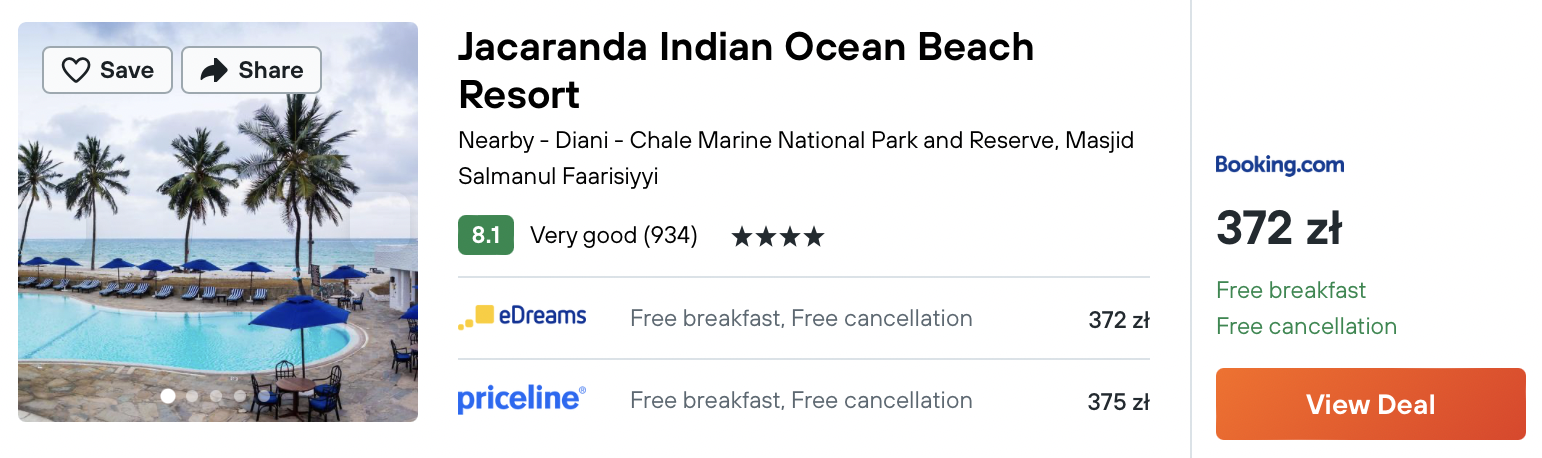
Task: Select the third image carousel dot
Action: tap(216, 396)
